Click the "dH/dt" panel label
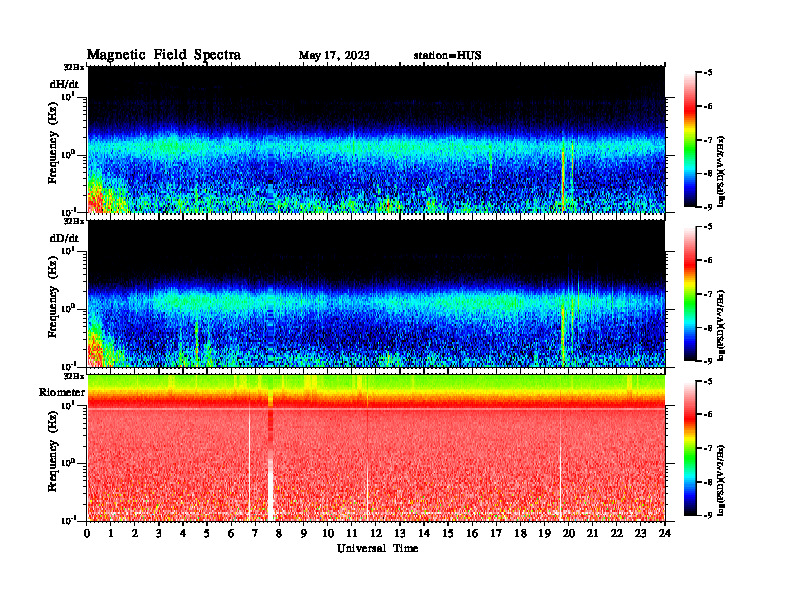 coord(64,84)
